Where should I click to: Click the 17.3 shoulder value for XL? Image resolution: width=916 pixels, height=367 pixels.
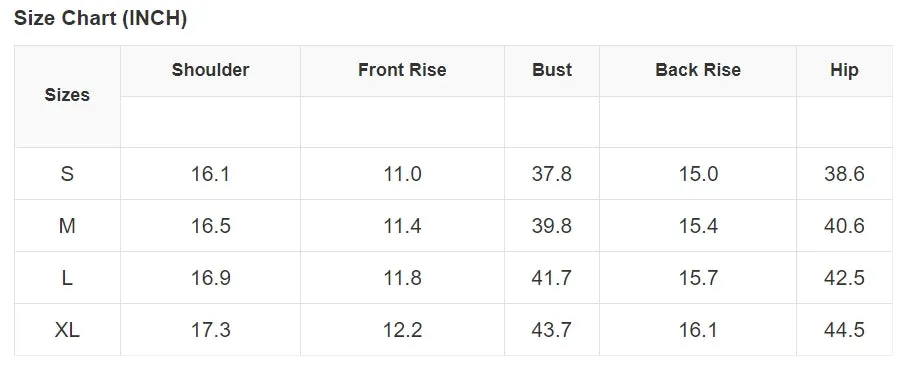coord(210,330)
